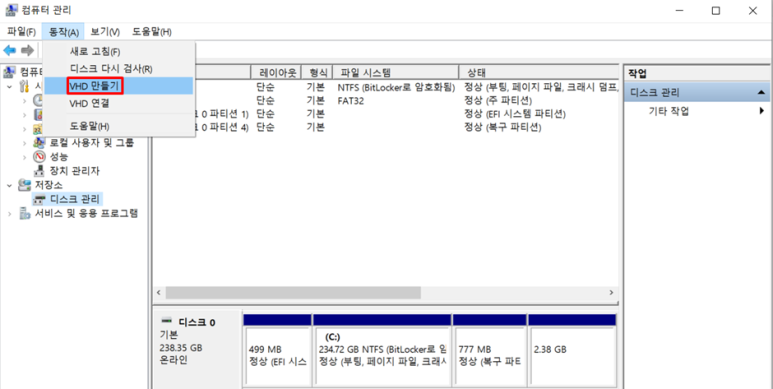Click the FAT32 file system cell
This screenshot has height=389, width=773.
click(x=351, y=101)
